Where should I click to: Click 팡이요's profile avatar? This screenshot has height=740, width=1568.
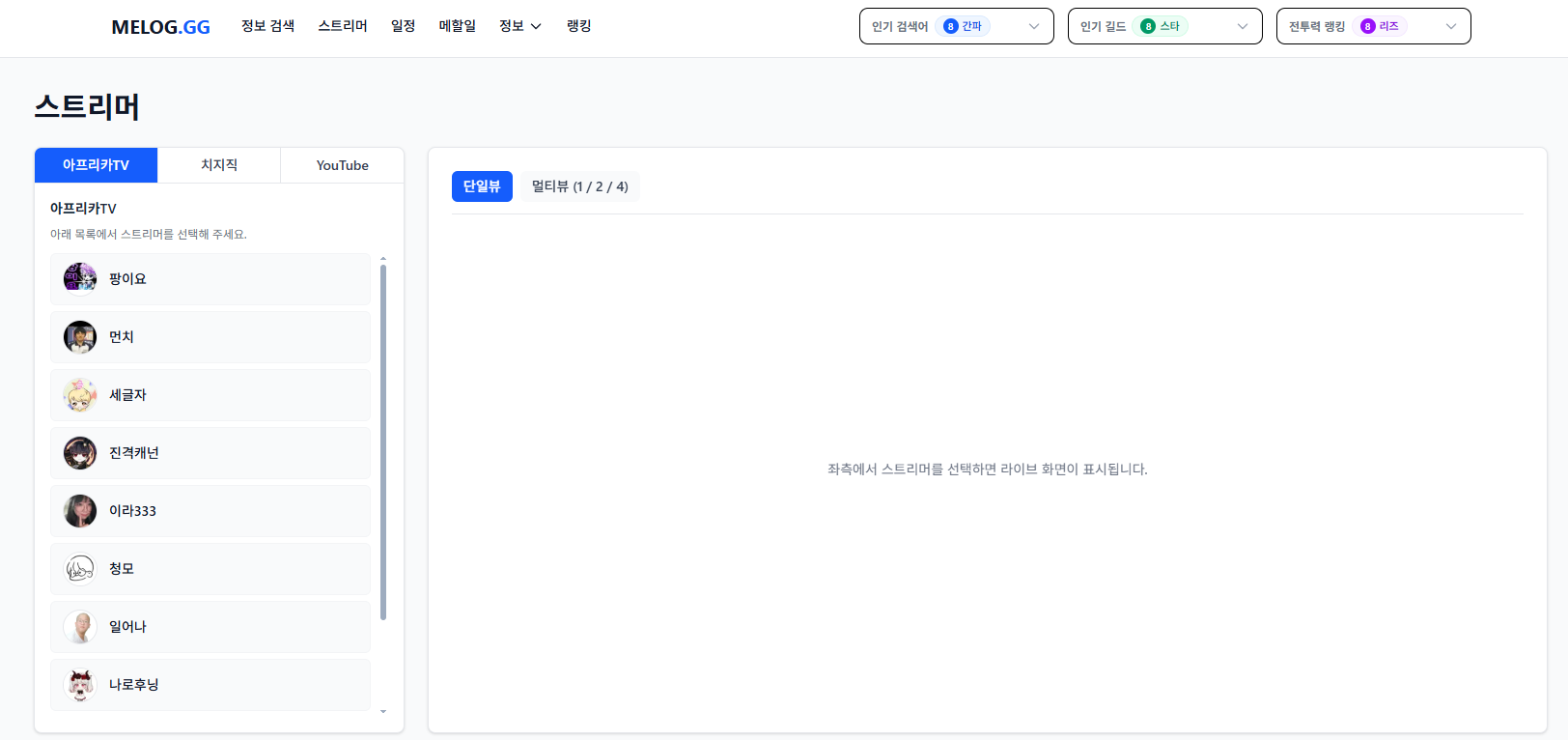pos(80,279)
